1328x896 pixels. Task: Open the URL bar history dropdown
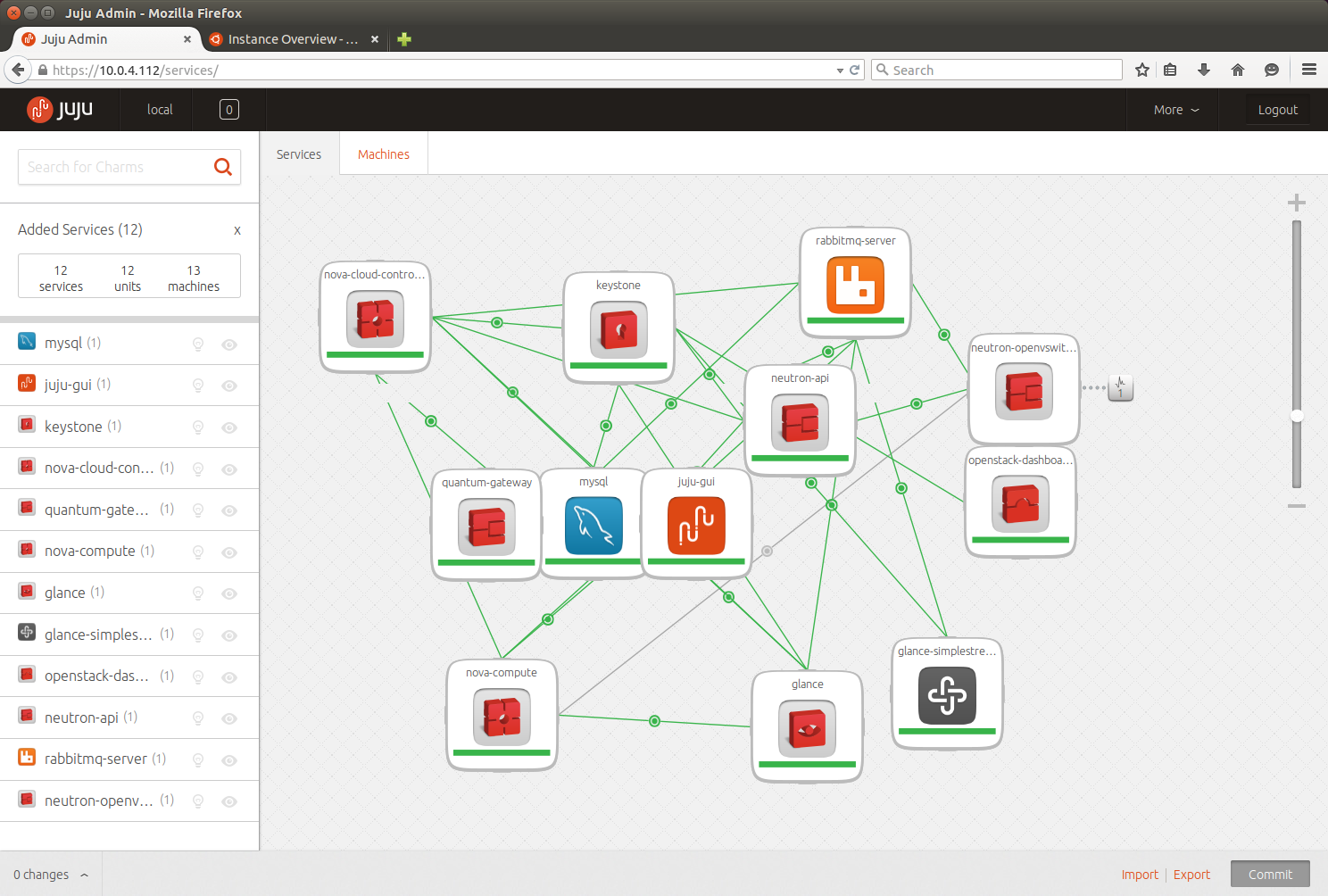pos(840,71)
